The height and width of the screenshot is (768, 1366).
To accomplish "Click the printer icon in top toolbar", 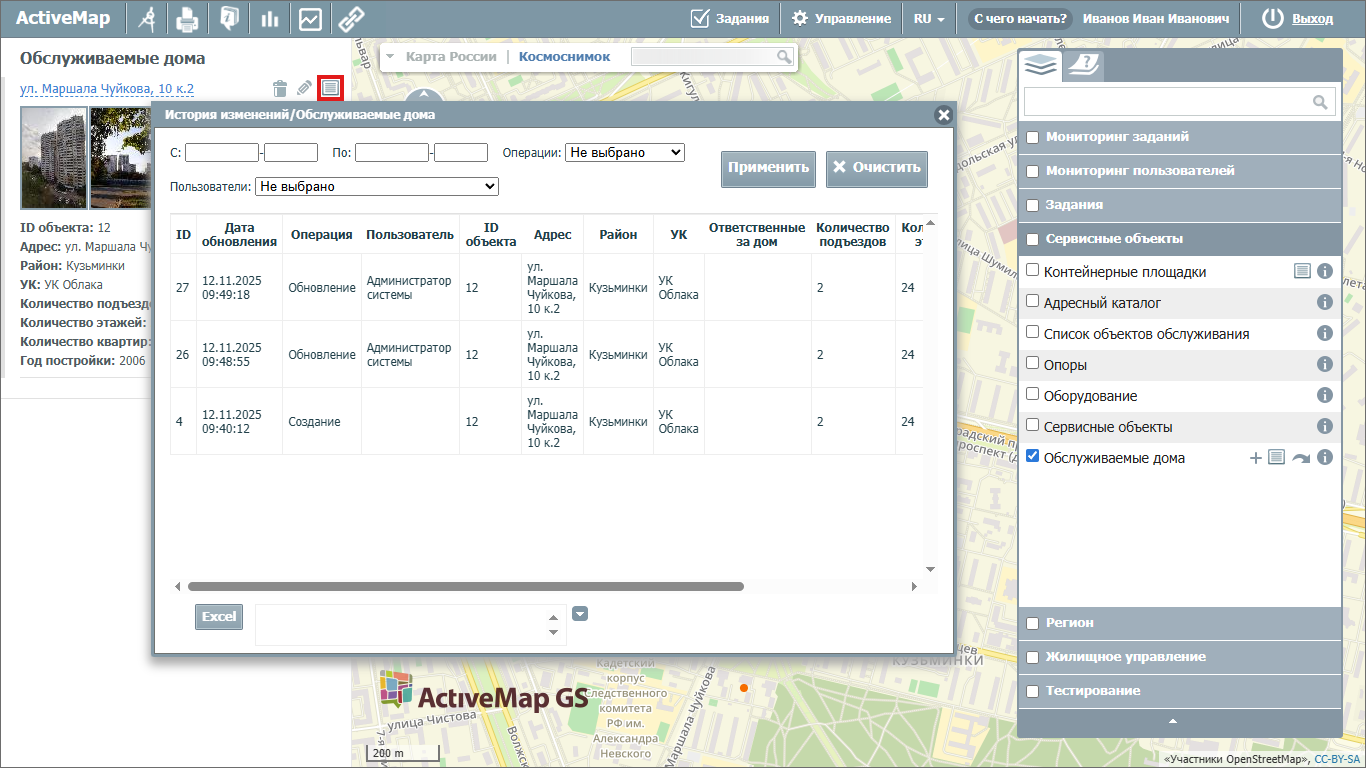I will [x=187, y=19].
